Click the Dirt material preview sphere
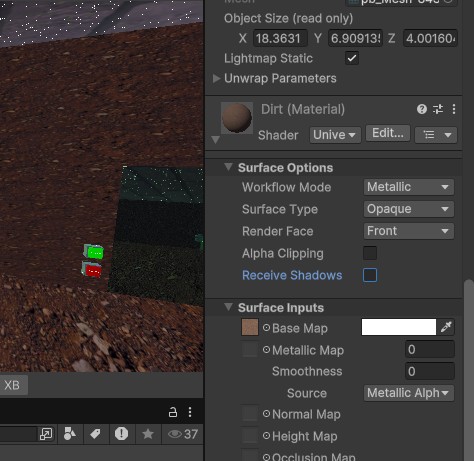This screenshot has height=461, width=474. click(x=237, y=118)
